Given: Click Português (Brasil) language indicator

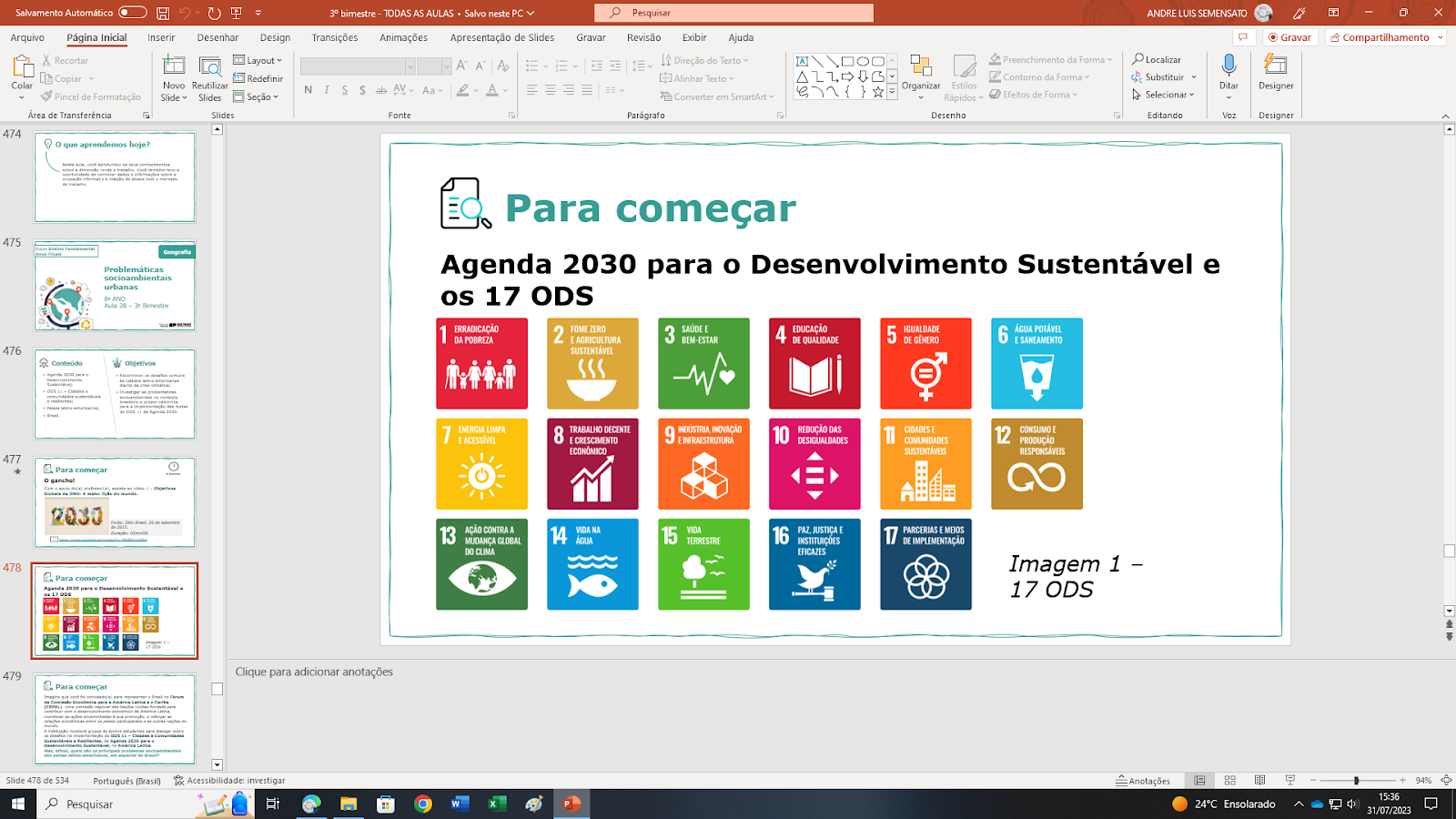Looking at the screenshot, I should [x=126, y=780].
